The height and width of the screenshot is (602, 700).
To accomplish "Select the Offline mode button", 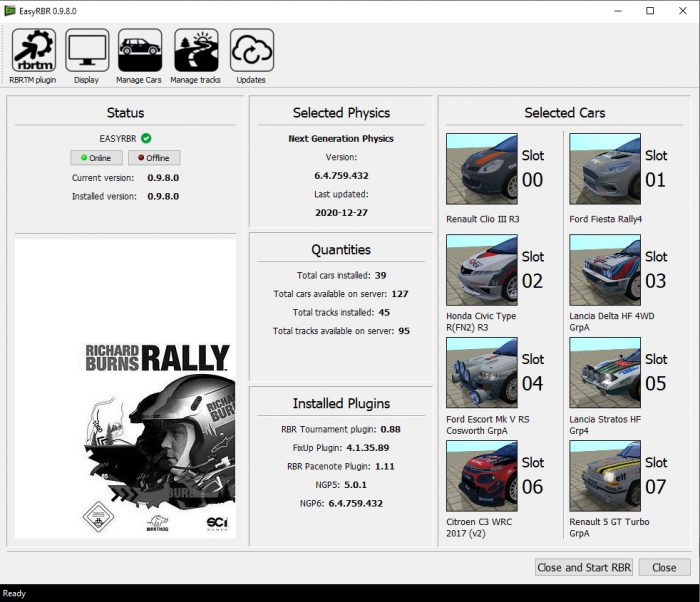I will 154,158.
